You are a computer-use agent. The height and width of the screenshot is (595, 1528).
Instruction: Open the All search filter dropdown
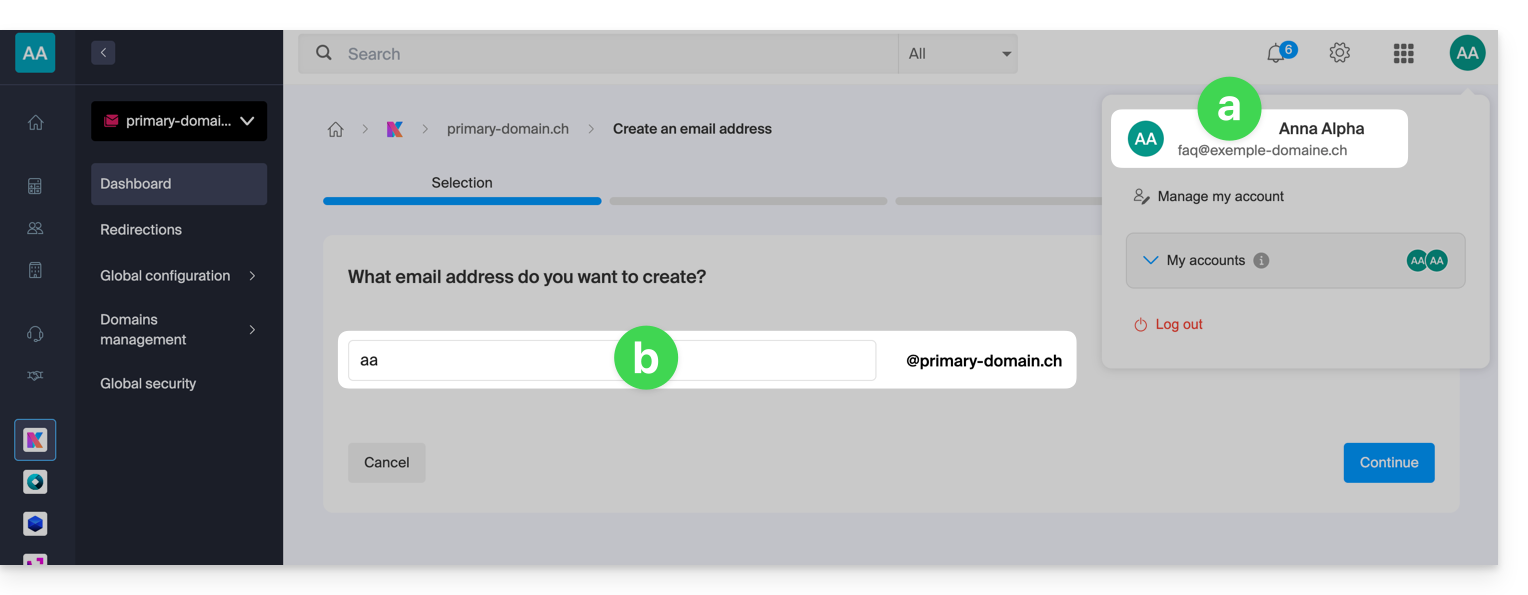click(958, 54)
